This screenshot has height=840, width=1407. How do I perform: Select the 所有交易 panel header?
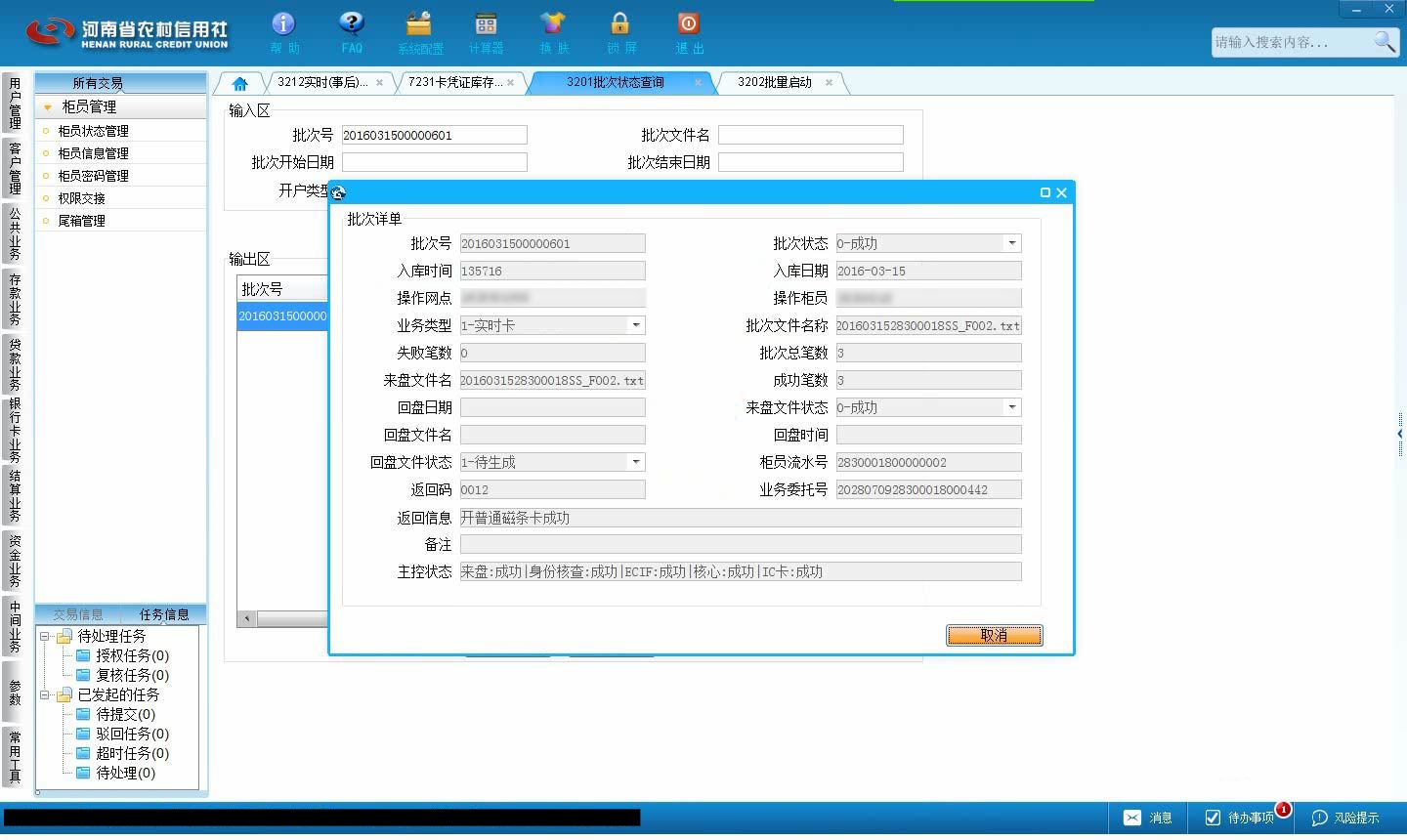pyautogui.click(x=120, y=83)
